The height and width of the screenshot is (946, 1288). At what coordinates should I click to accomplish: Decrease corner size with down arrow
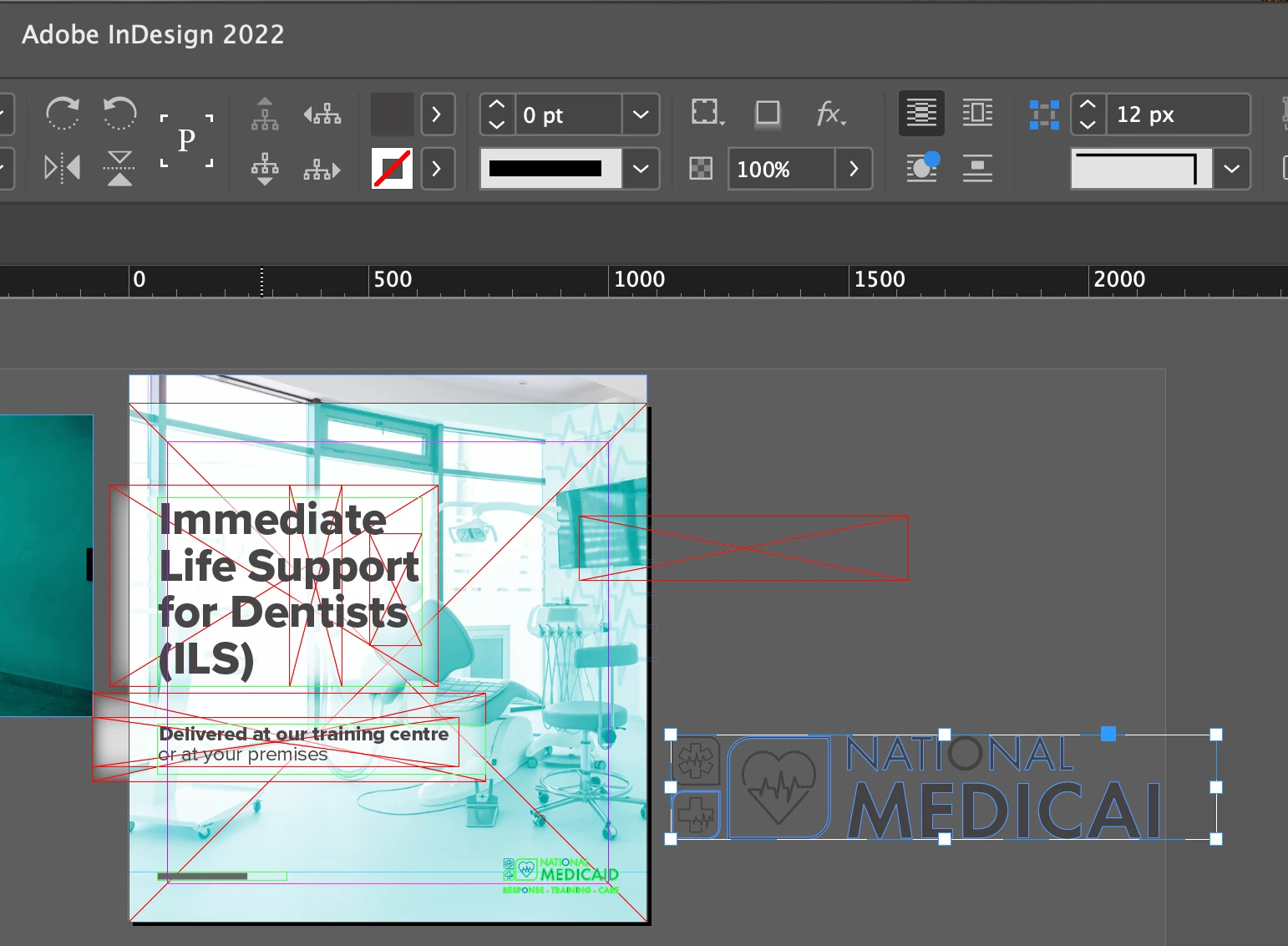point(1088,125)
